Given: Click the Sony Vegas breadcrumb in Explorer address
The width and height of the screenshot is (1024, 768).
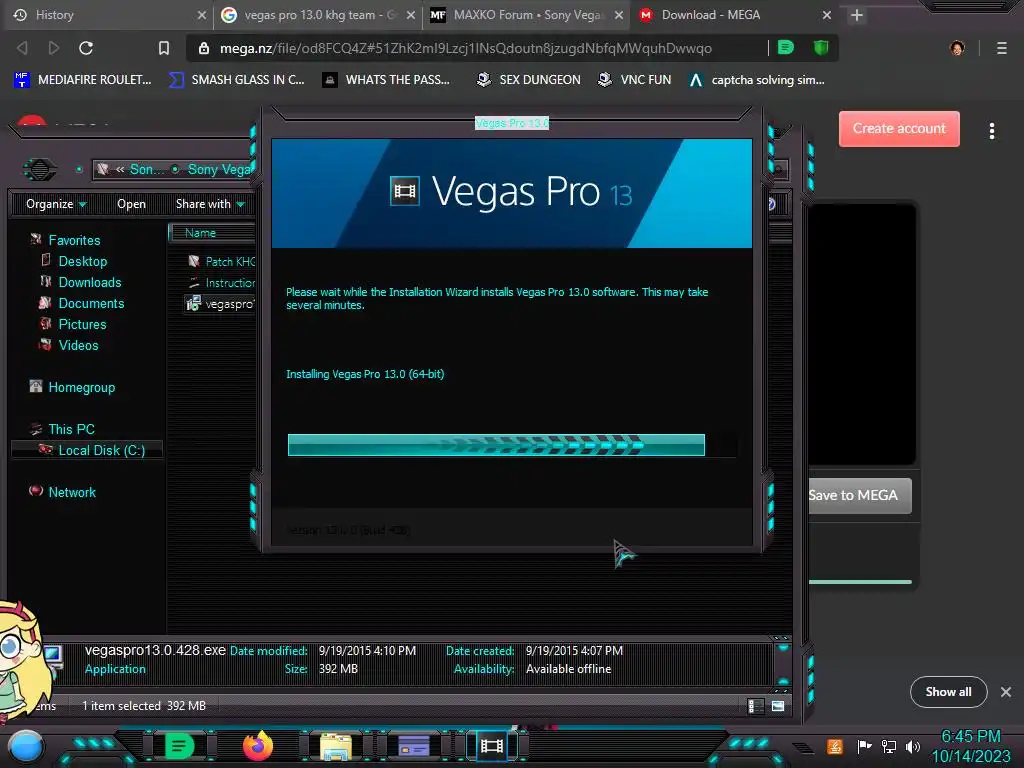Looking at the screenshot, I should click(x=219, y=170).
